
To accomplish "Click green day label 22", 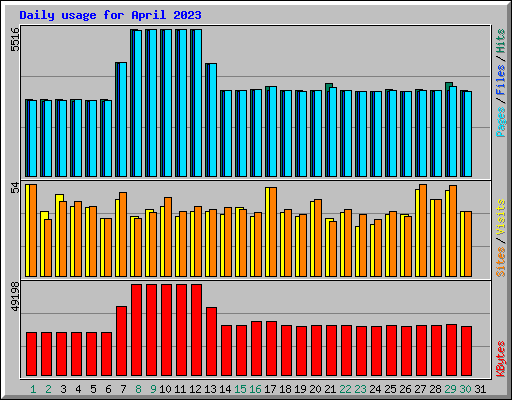I will [345, 389].
